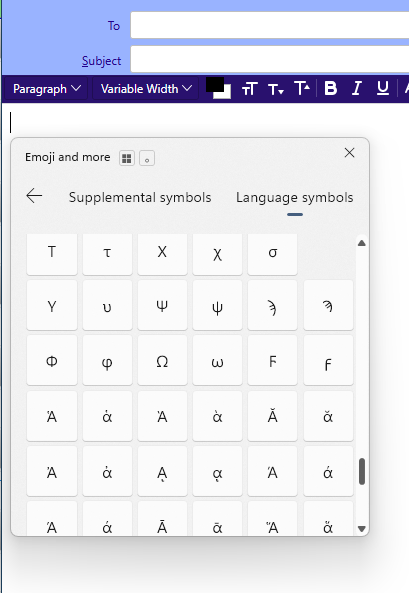
Task: Insert the capital Phi Φ symbol
Action: 52,360
